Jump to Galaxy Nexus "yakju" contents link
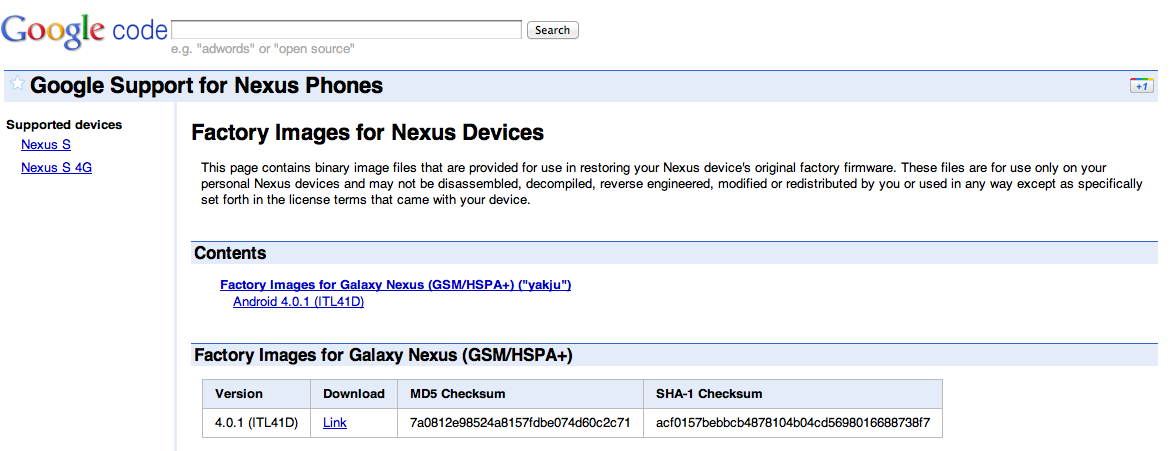1175x451 pixels. click(x=395, y=285)
